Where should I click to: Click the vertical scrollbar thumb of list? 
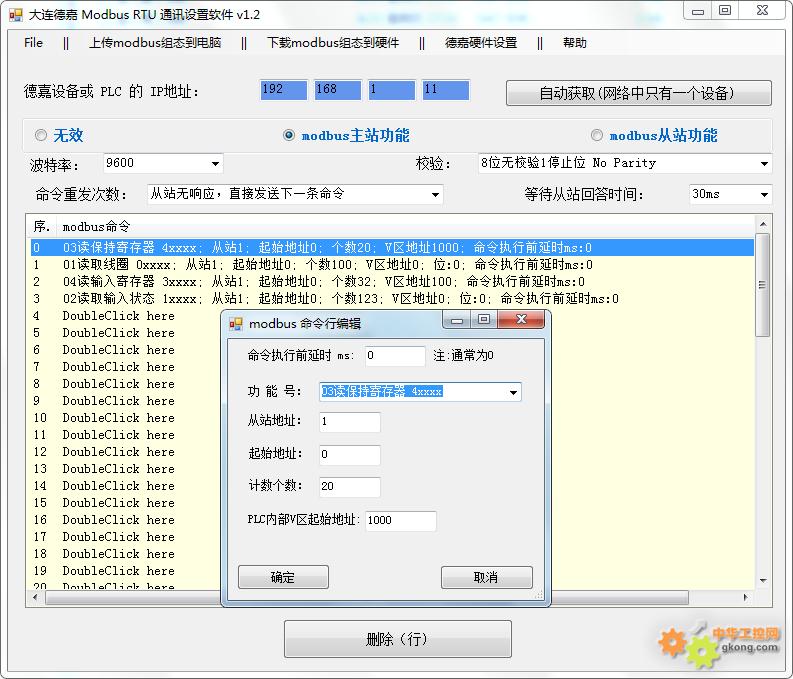point(763,285)
